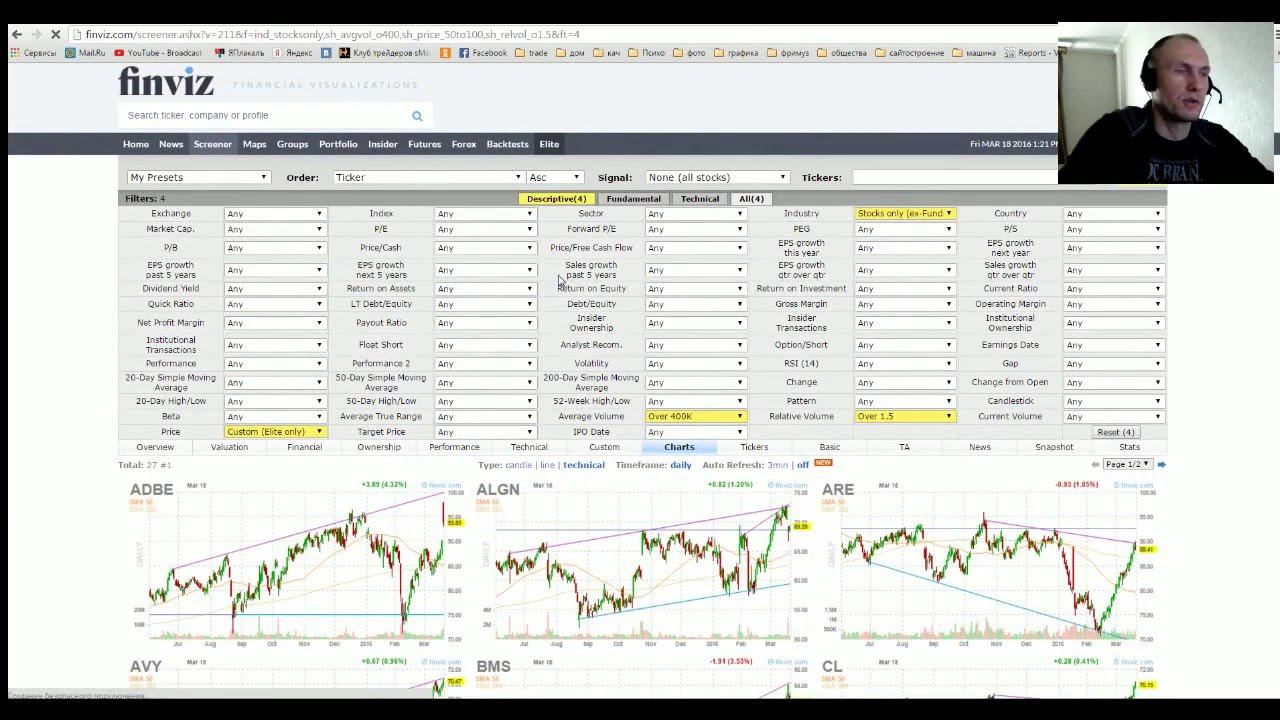
Task: Open the кач bookmark folder
Action: (x=607, y=53)
